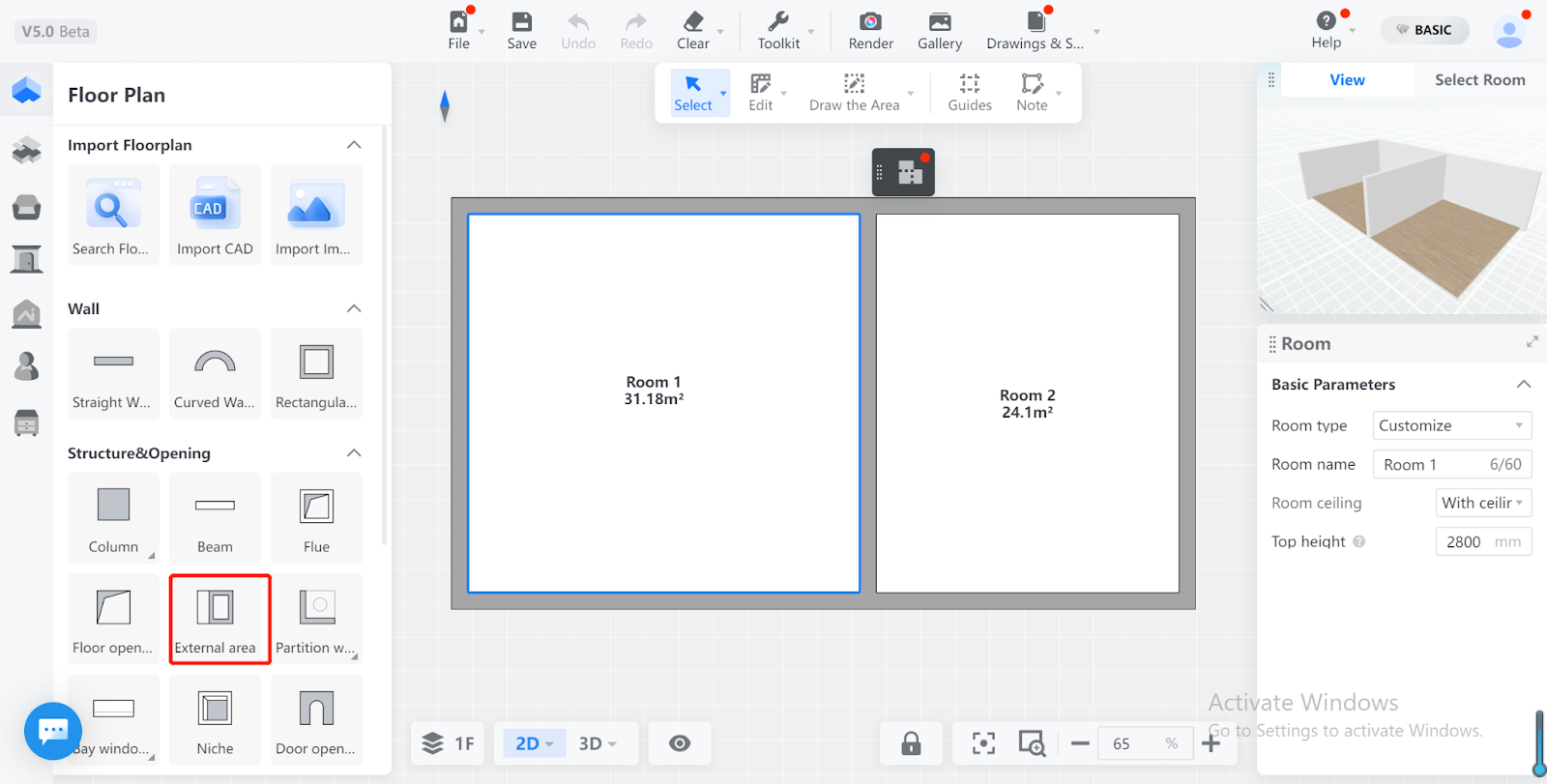
Task: Click the Guides tool
Action: click(969, 93)
